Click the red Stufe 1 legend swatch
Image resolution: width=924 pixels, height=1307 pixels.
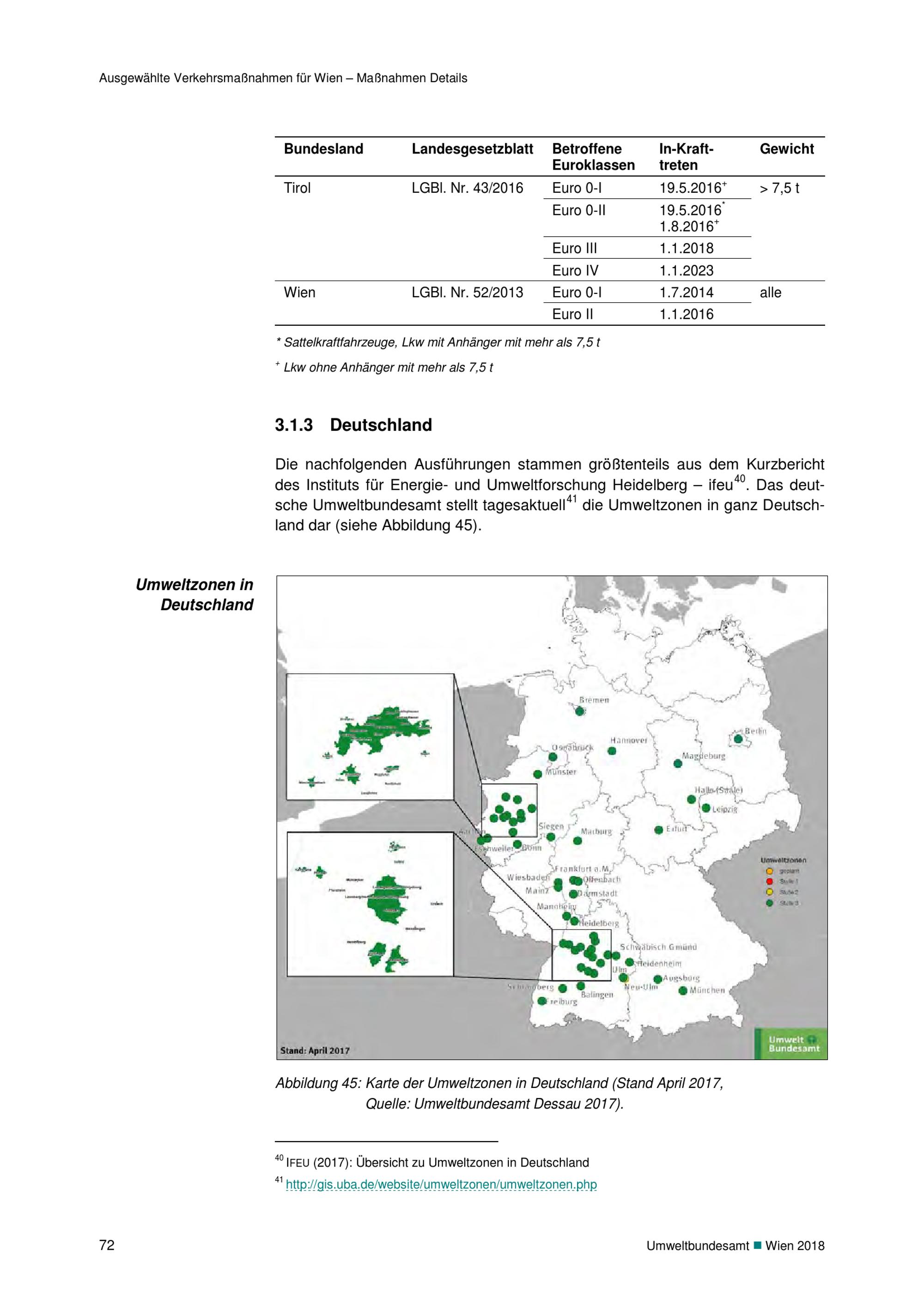[x=769, y=882]
